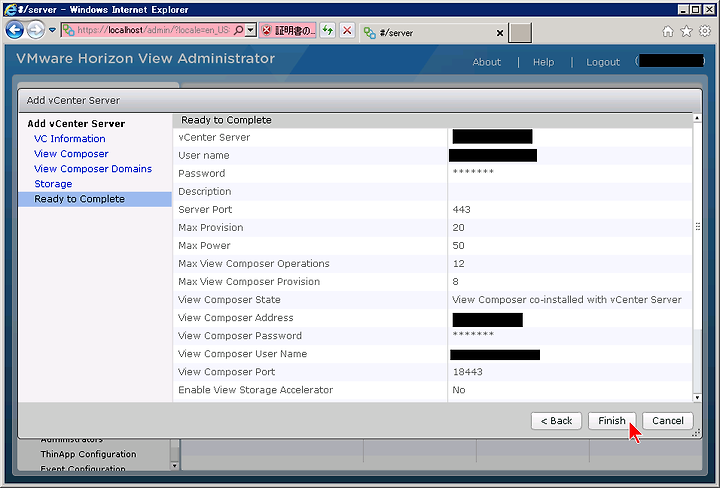The image size is (720, 488).
Task: Click the < Back button
Action: (x=557, y=421)
